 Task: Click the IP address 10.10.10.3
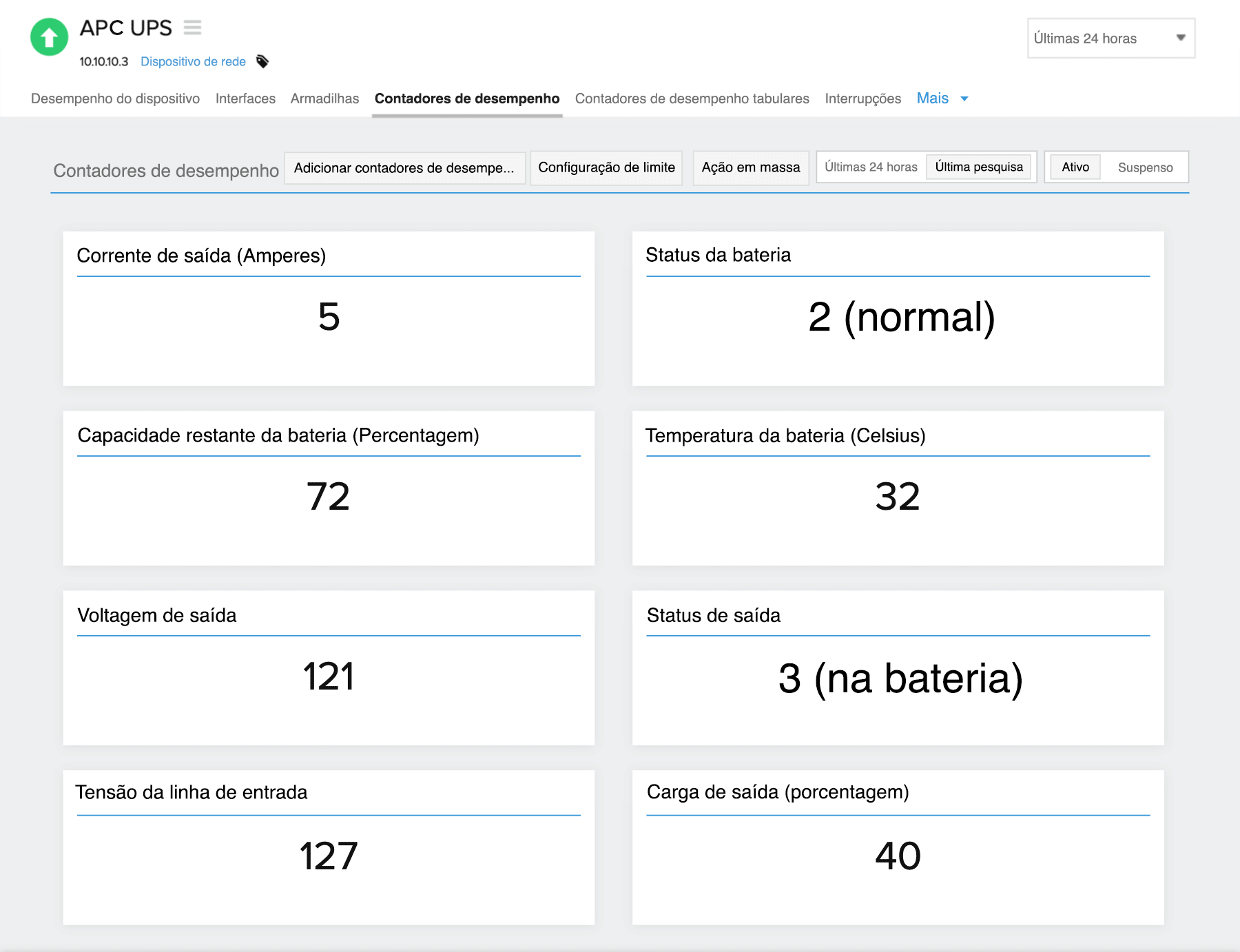point(104,61)
